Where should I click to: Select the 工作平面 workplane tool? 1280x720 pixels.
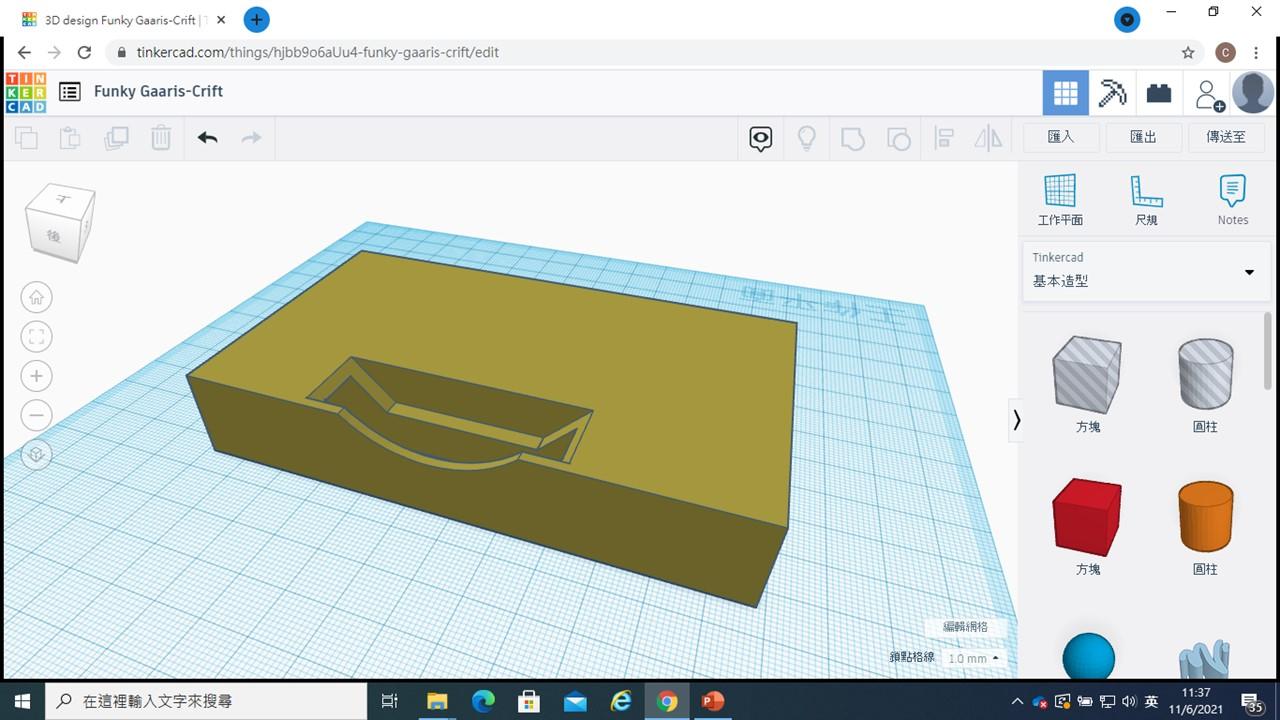click(1060, 200)
